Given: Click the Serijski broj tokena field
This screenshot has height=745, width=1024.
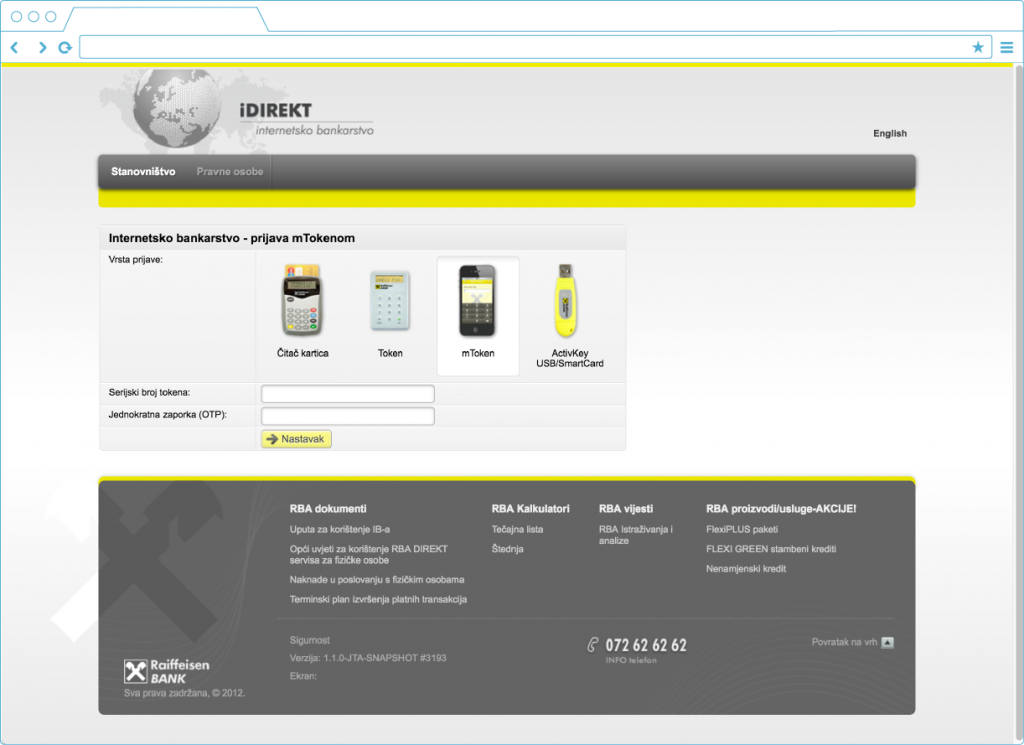Looking at the screenshot, I should (347, 393).
